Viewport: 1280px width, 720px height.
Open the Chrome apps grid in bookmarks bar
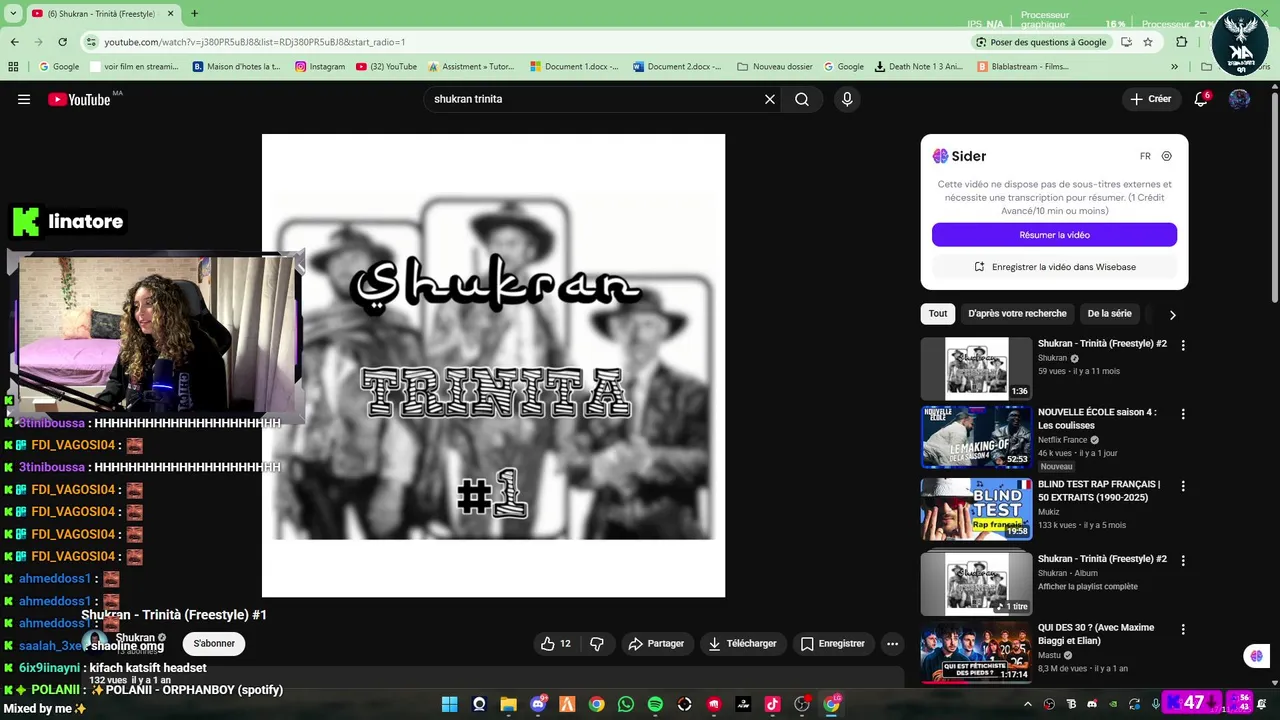(13, 67)
